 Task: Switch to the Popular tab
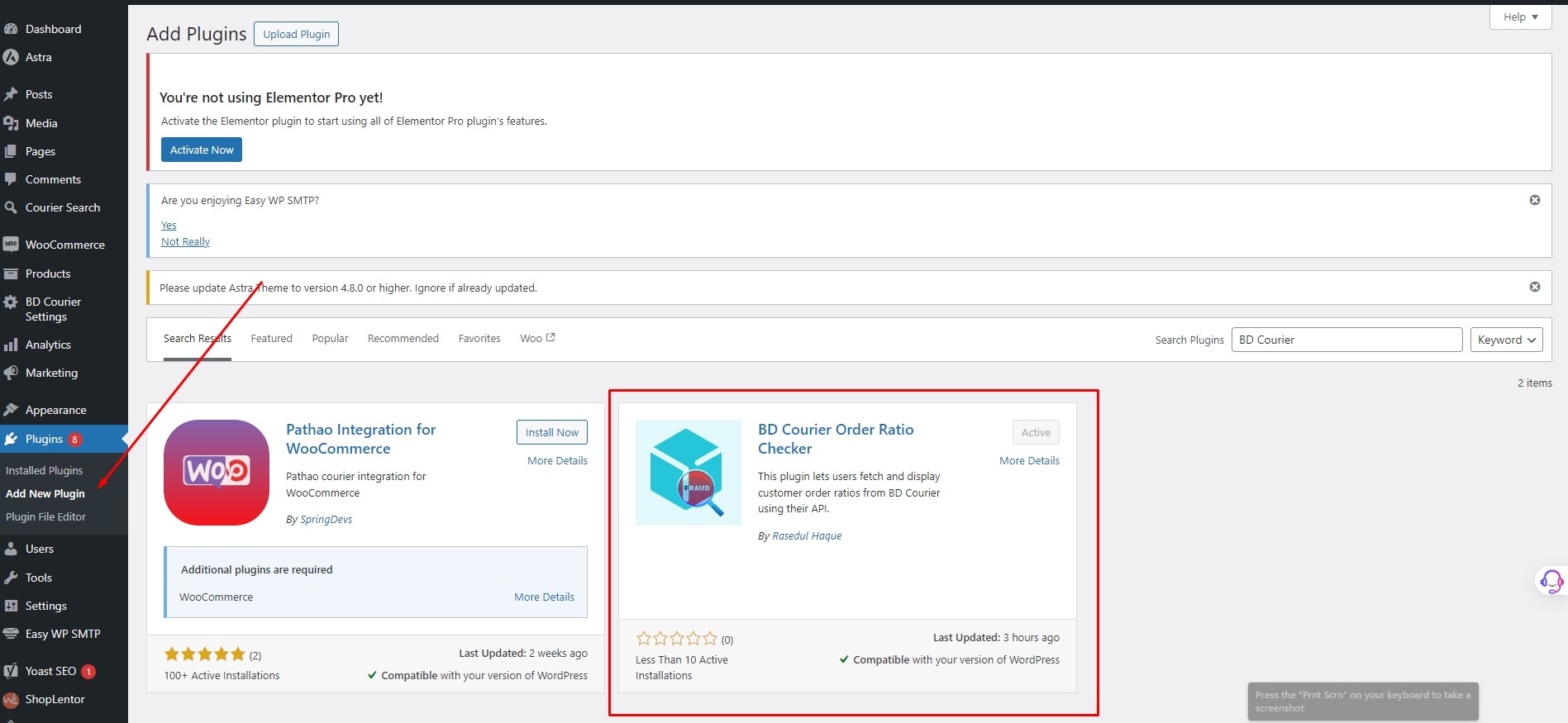[x=330, y=339]
